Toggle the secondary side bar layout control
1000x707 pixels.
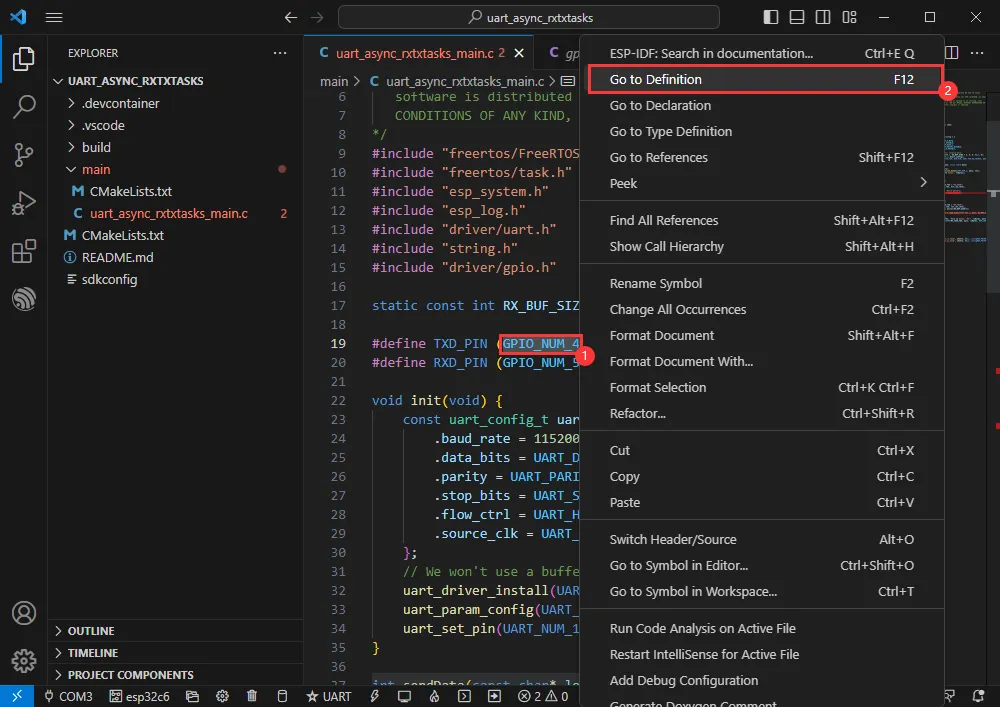pos(822,17)
